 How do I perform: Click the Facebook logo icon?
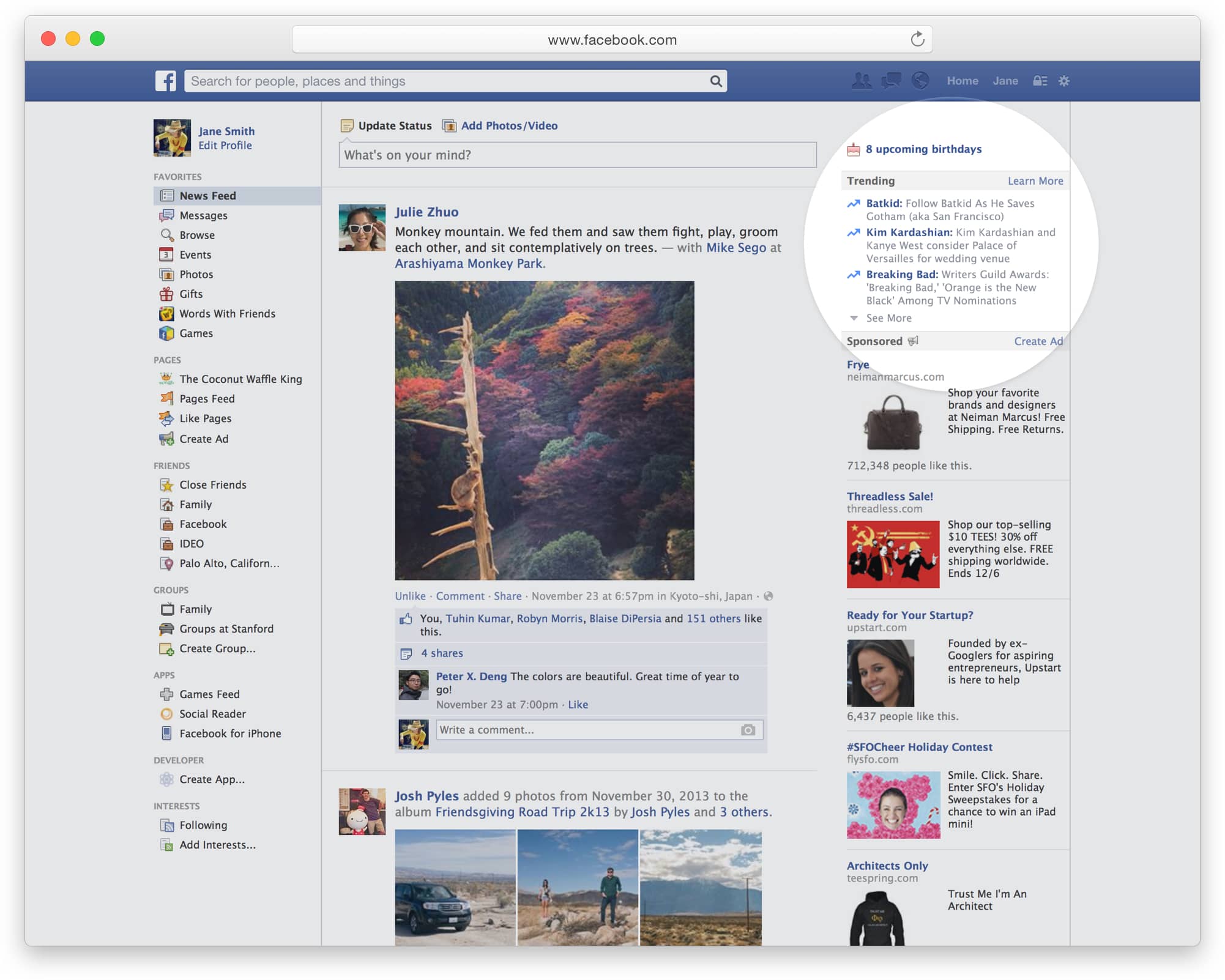tap(165, 81)
